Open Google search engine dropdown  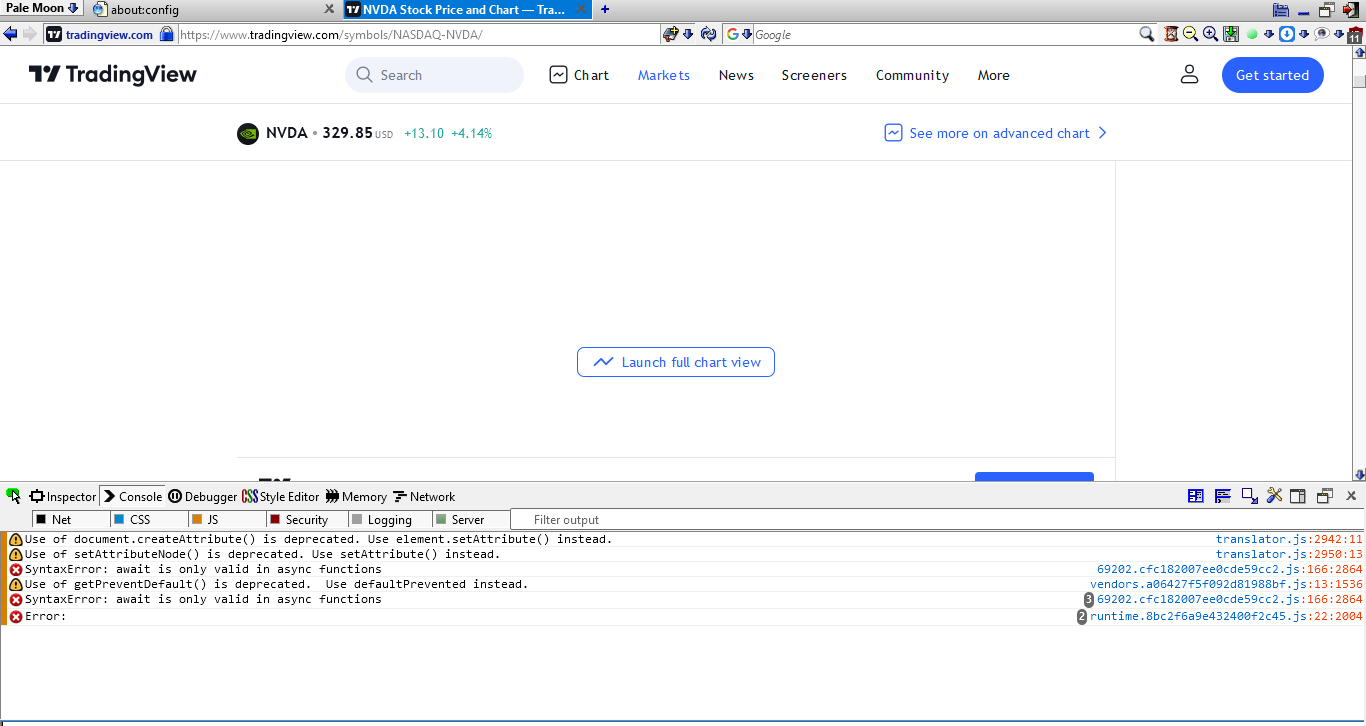click(739, 34)
